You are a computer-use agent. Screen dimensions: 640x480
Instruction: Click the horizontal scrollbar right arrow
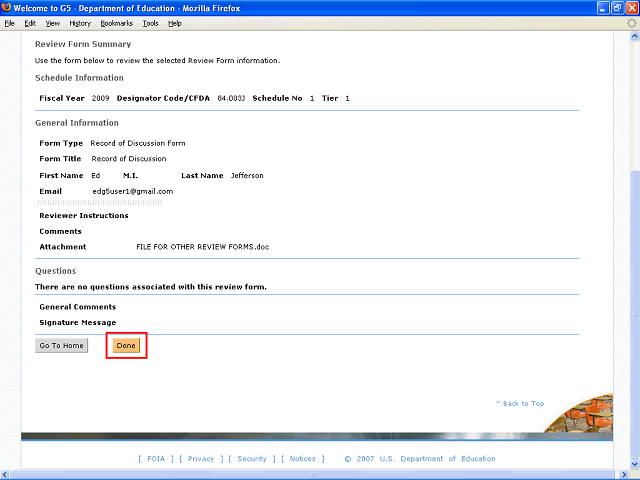624,475
